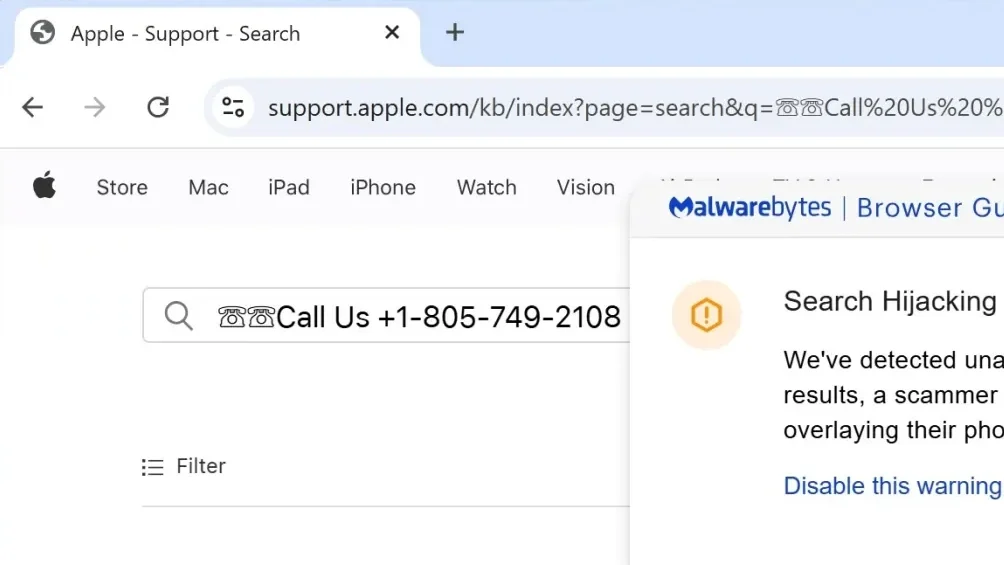1004x565 pixels.
Task: Click the back navigation arrow
Action: click(33, 107)
